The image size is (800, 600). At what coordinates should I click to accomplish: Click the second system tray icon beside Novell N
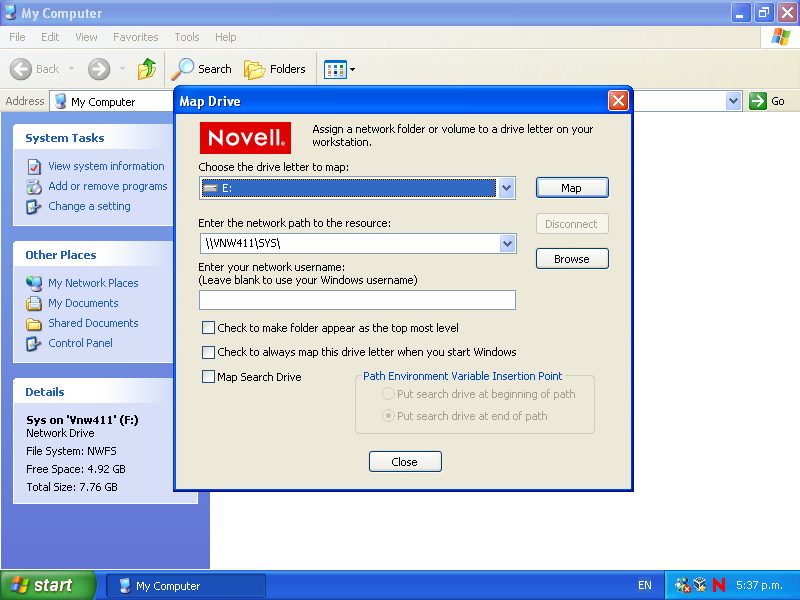(700, 585)
